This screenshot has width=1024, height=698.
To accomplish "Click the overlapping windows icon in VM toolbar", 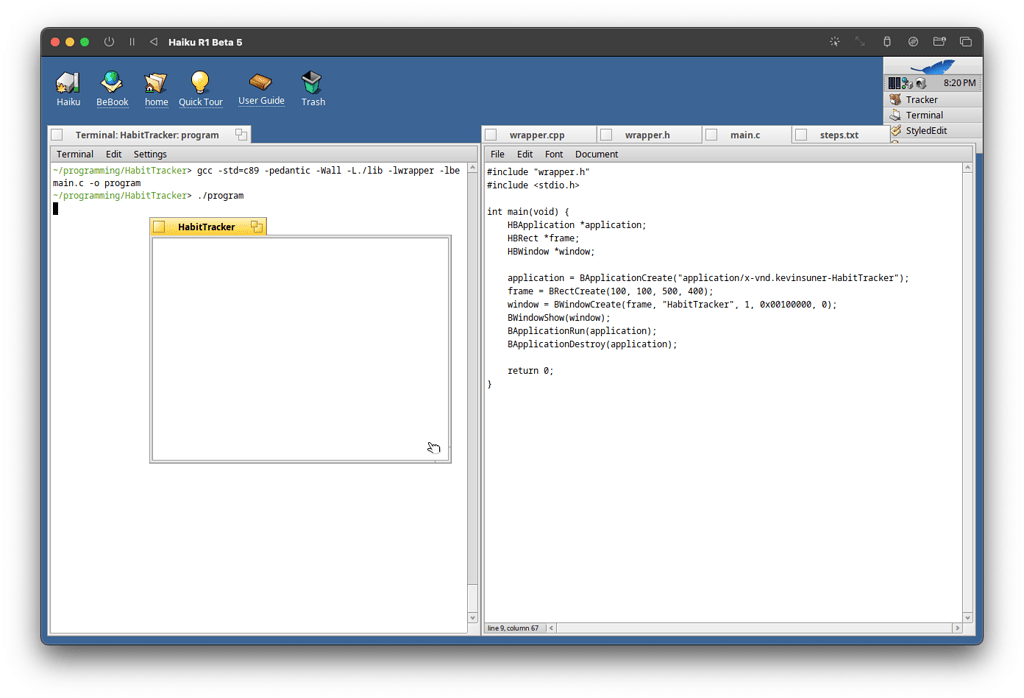I will click(x=966, y=42).
